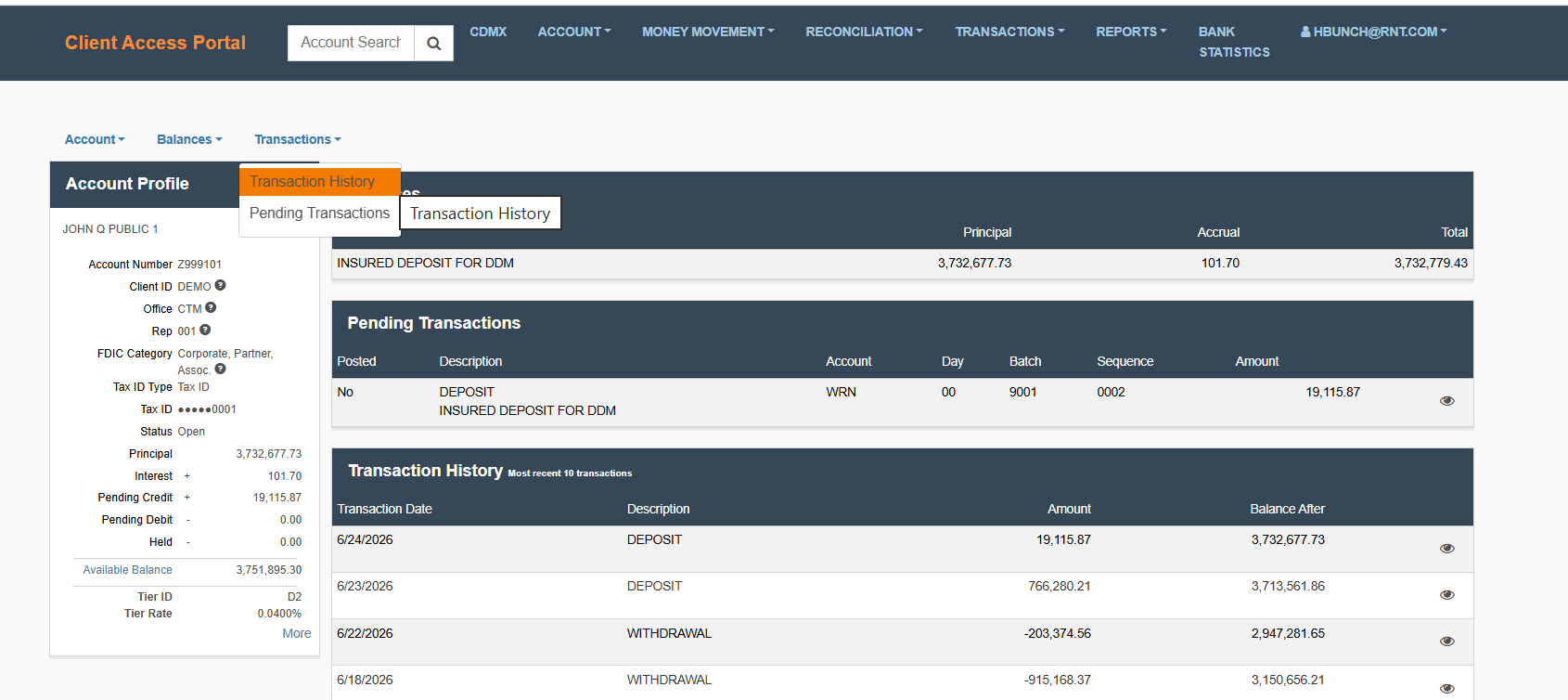Focus the Account Search input field
Image resolution: width=1568 pixels, height=700 pixels.
351,43
